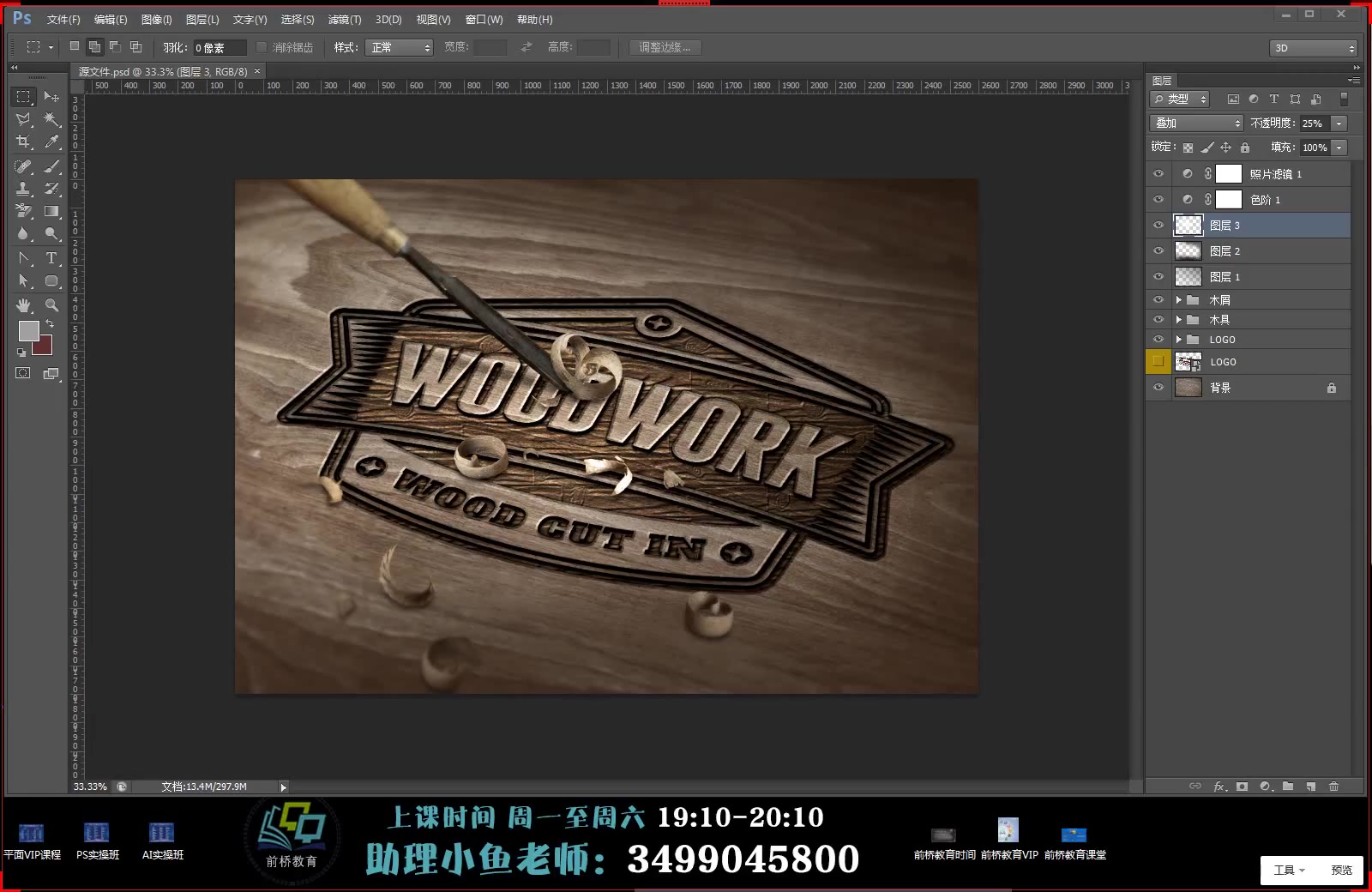The height and width of the screenshot is (892, 1372).
Task: Select the Eraser tool
Action: [23, 211]
